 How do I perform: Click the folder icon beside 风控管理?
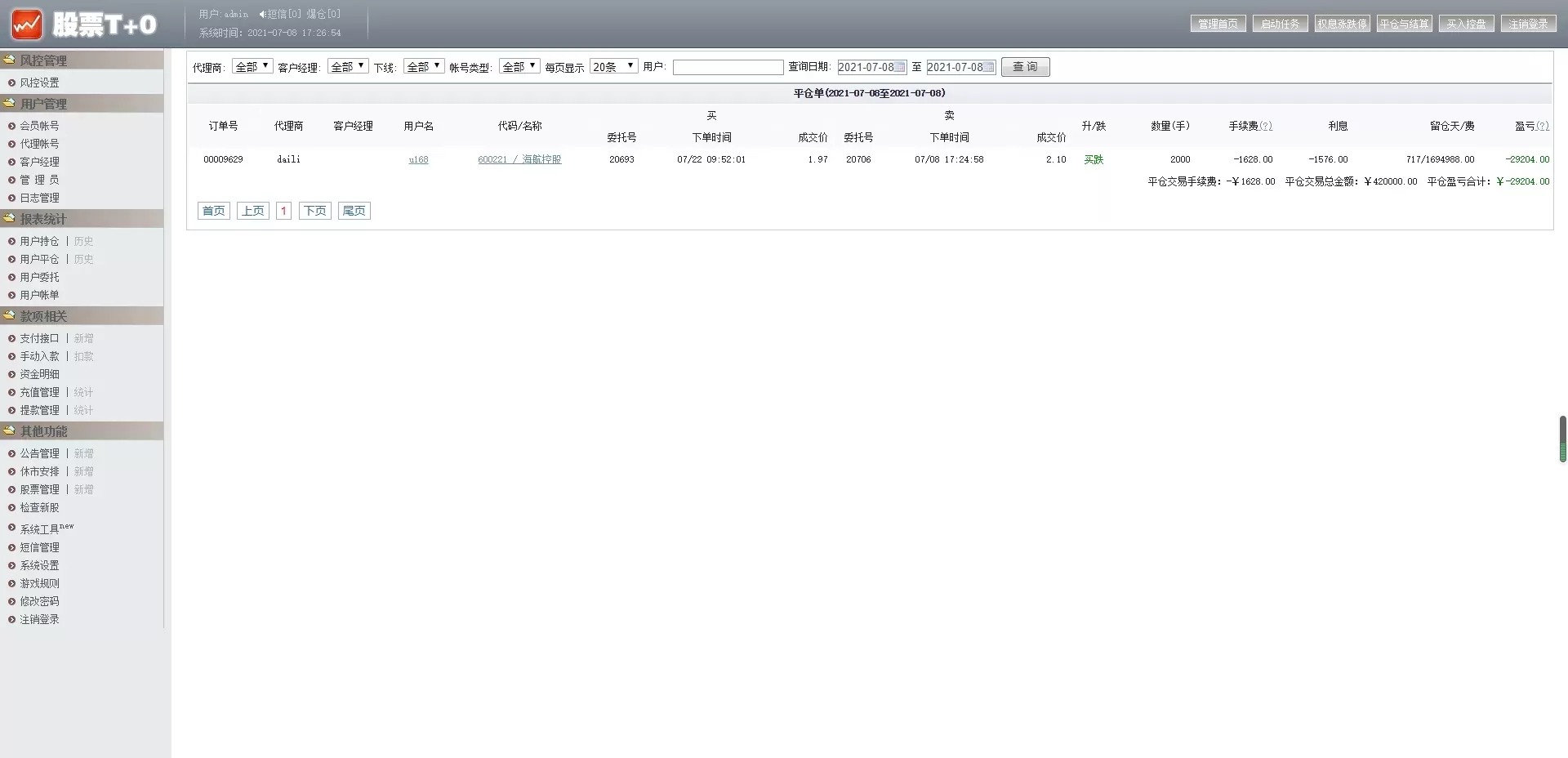click(9, 60)
